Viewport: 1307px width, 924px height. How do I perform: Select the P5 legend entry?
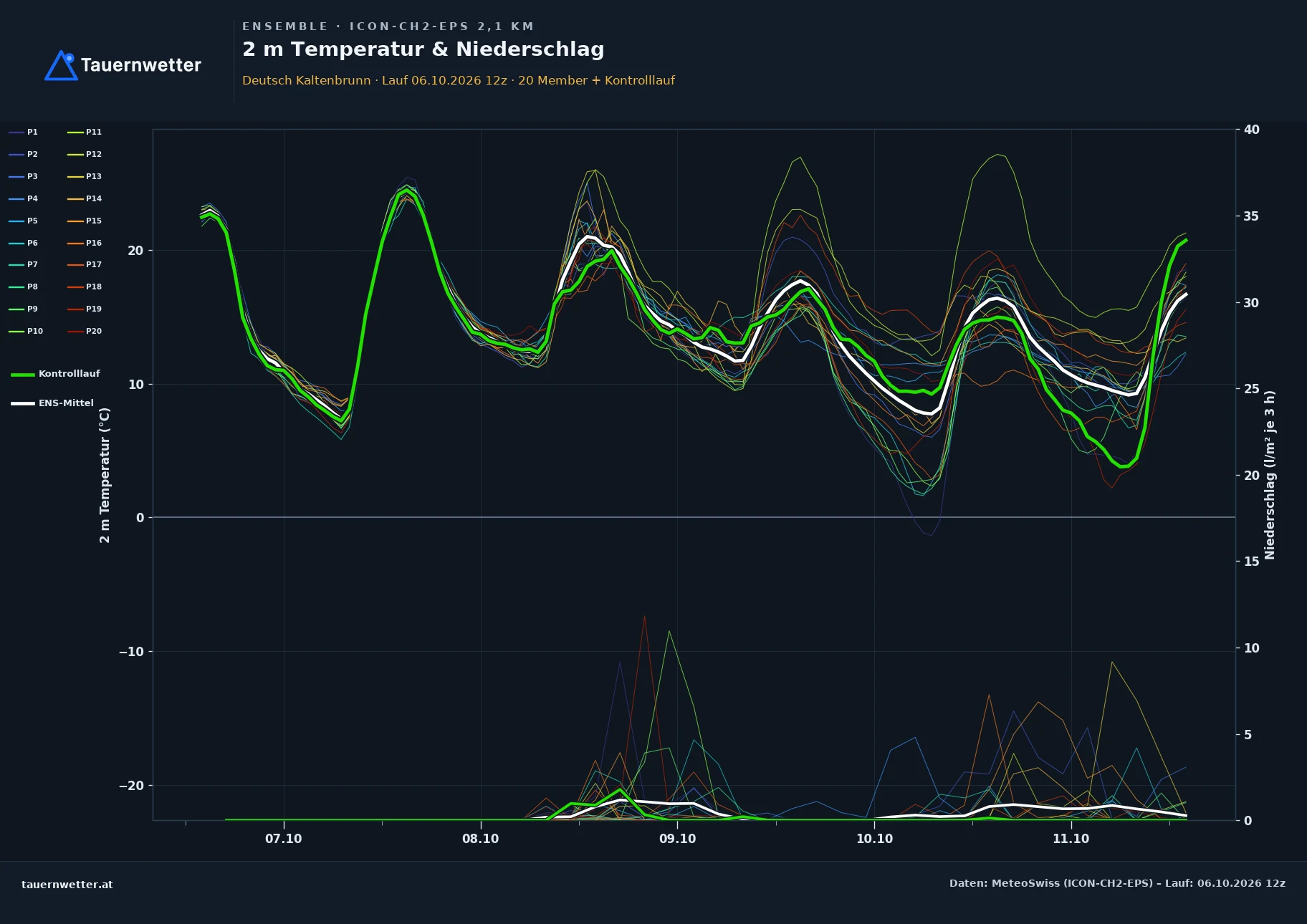[x=24, y=221]
